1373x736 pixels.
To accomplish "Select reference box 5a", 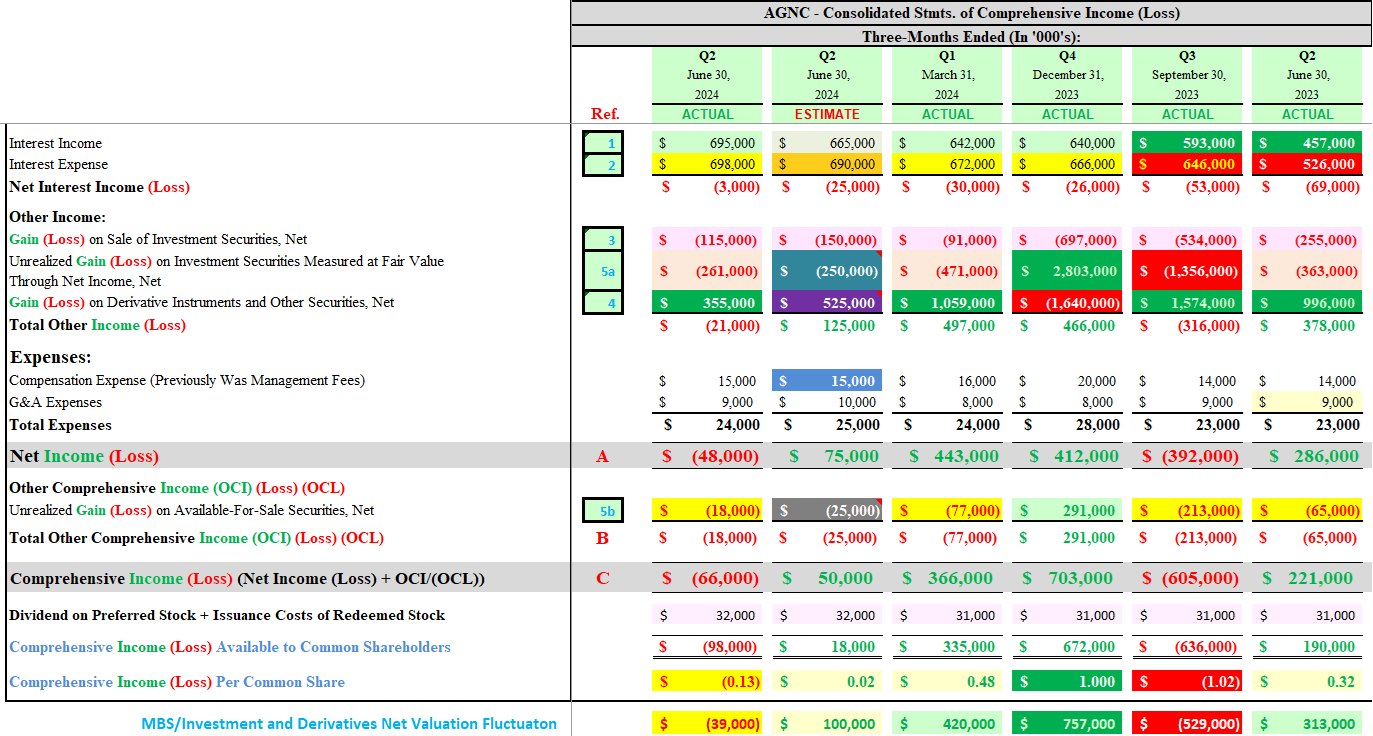I will click(x=603, y=271).
